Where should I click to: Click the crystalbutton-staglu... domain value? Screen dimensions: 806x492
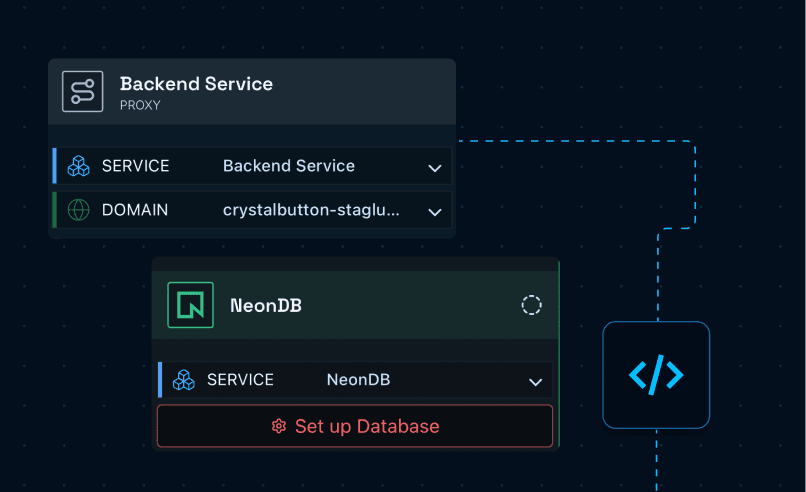click(x=311, y=210)
